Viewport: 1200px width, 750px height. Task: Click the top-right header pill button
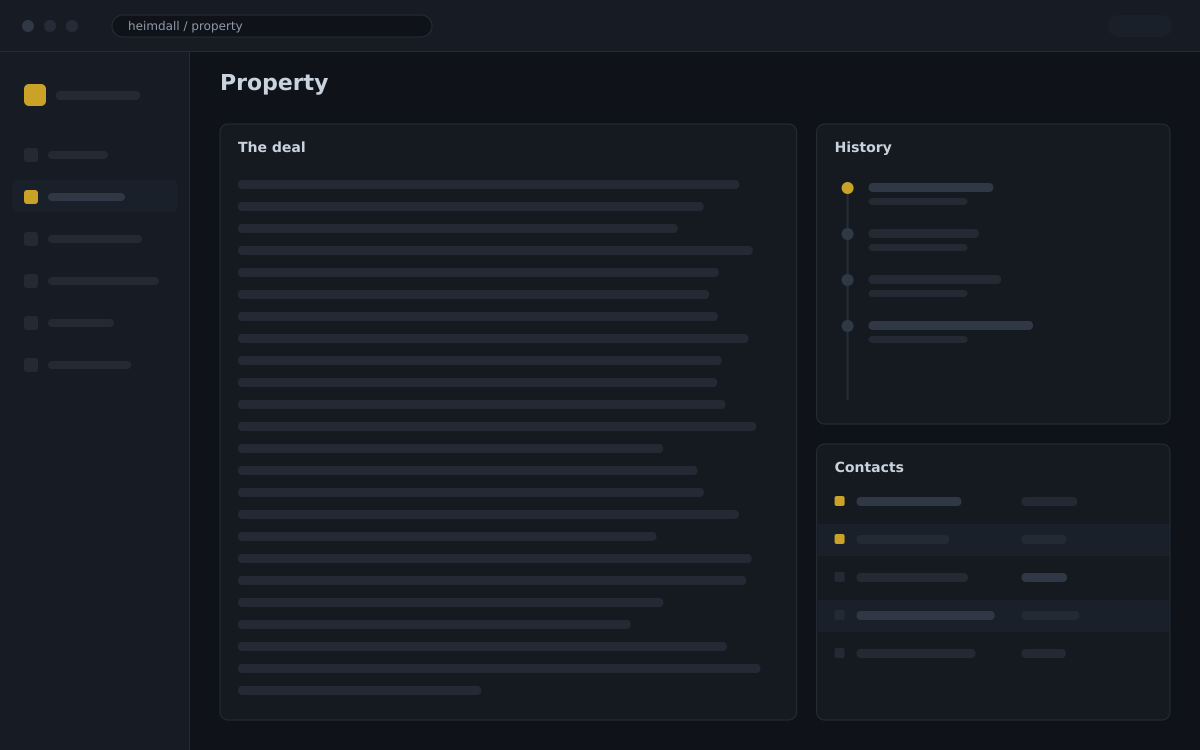click(x=1140, y=26)
